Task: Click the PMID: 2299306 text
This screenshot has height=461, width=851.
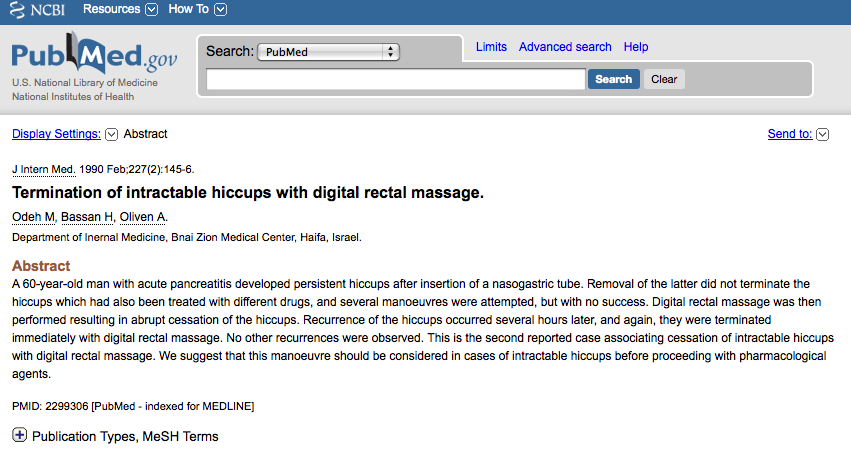Action: coord(50,406)
